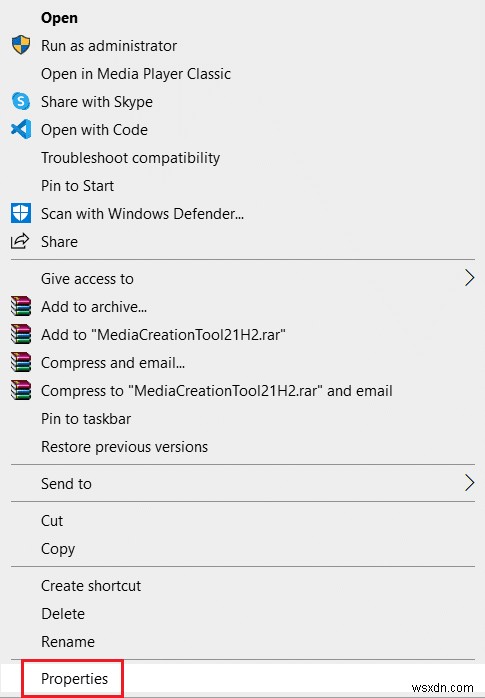Screen dimensions: 485x698
Task: Click WinRAR icon beside Add to archive
Action: 21,306
